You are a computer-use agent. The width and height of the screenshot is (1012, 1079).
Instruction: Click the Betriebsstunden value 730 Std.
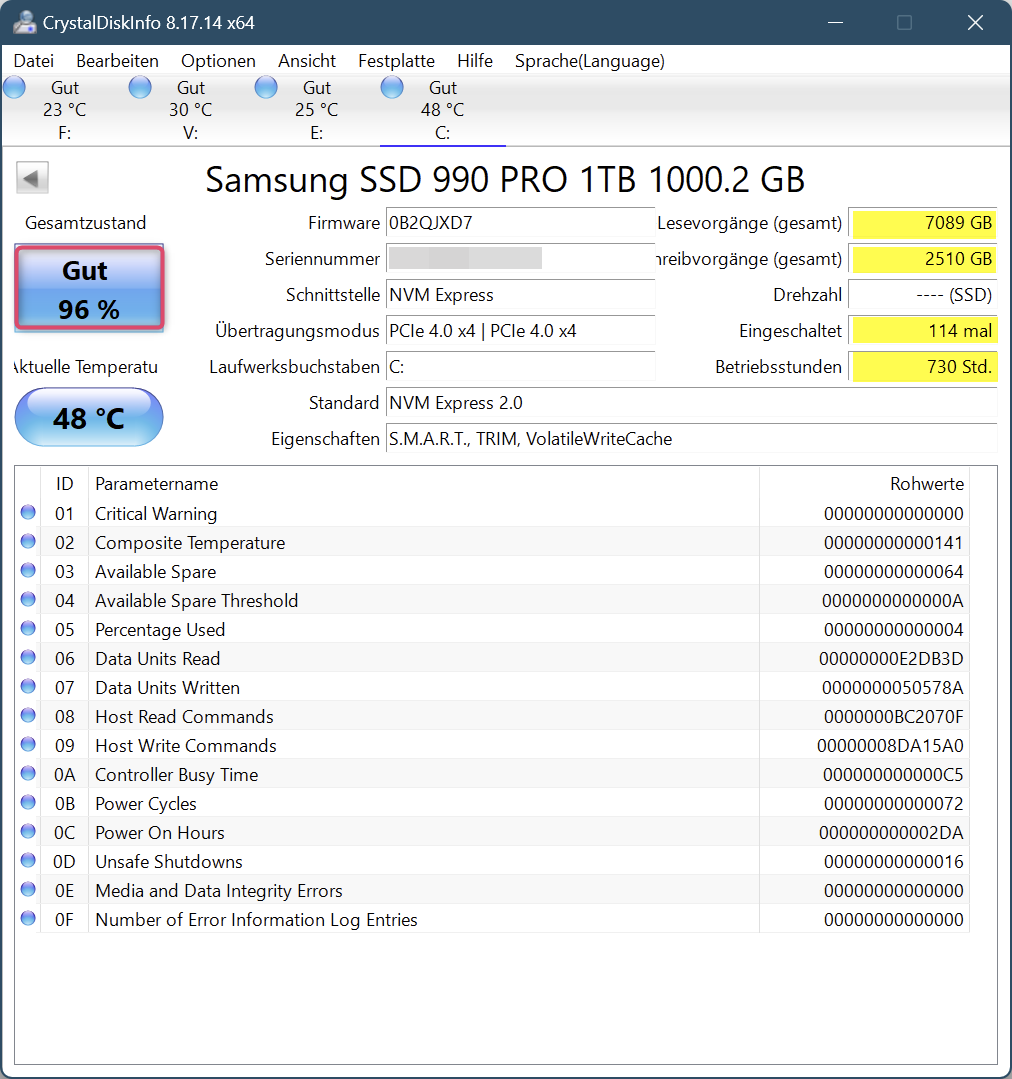tap(923, 367)
